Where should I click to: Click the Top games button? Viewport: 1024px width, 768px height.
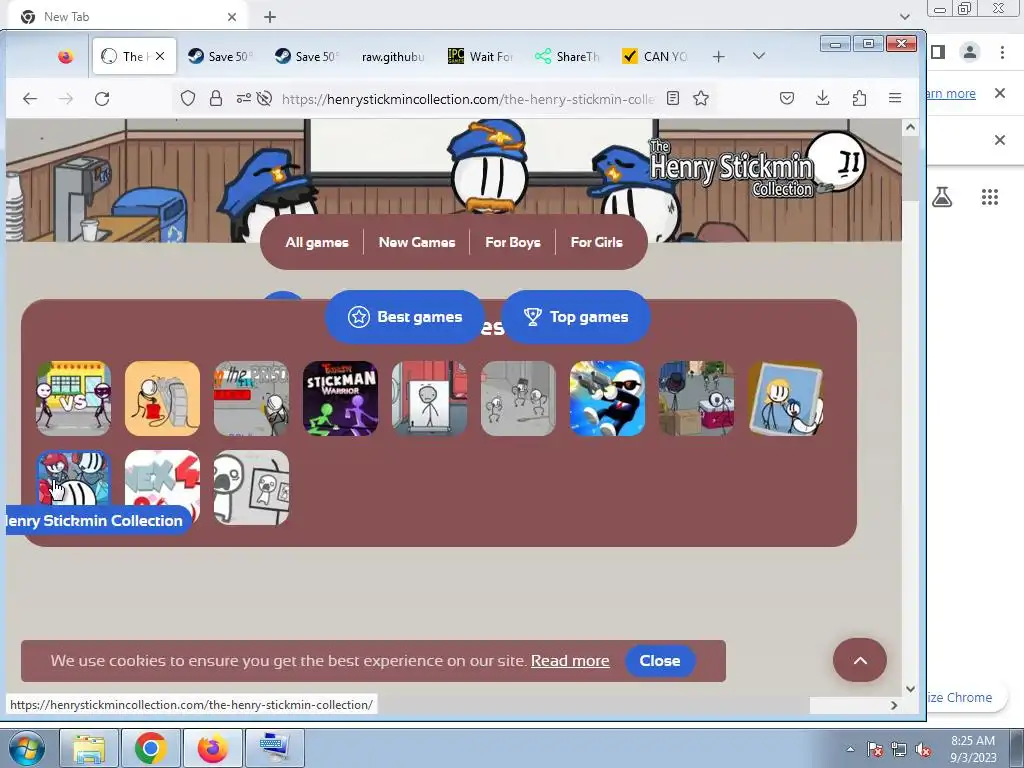pos(575,317)
